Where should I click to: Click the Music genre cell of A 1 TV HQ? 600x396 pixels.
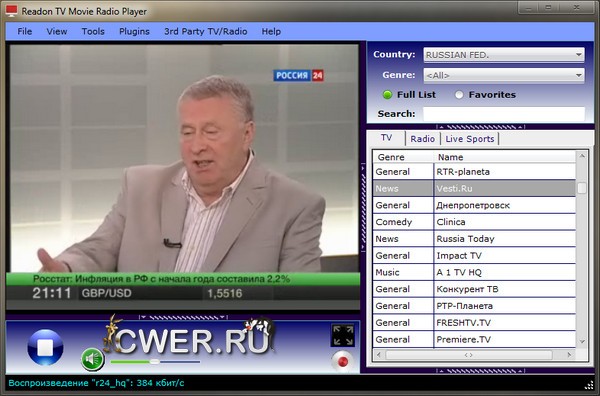(x=403, y=272)
